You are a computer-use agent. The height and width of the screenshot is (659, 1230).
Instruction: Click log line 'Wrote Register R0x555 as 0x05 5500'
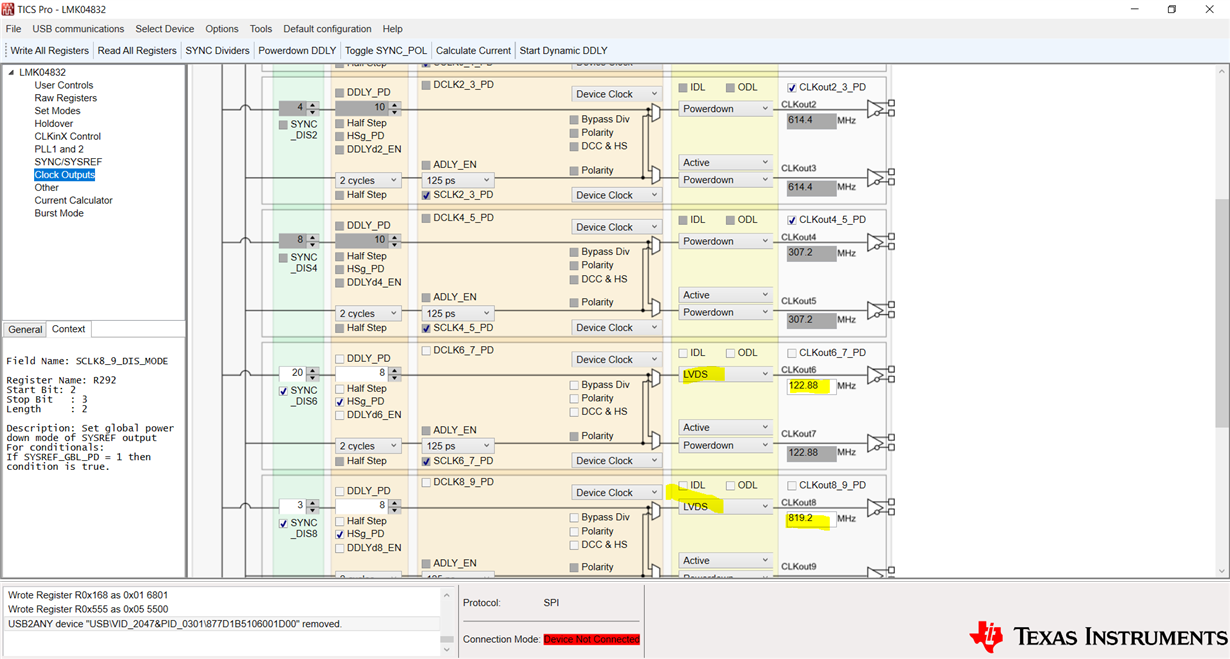tap(88, 609)
